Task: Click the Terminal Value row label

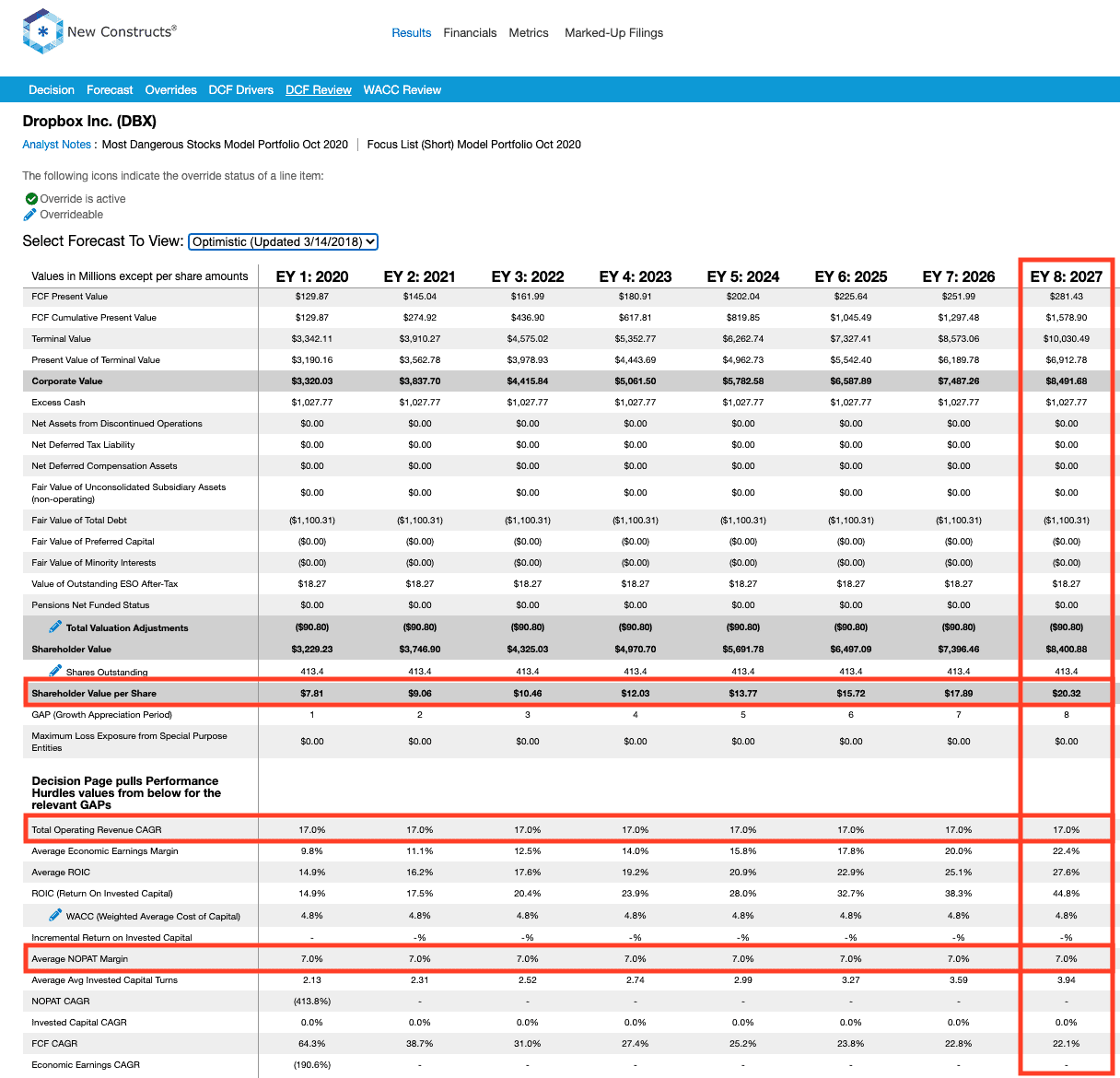Action: [62, 339]
